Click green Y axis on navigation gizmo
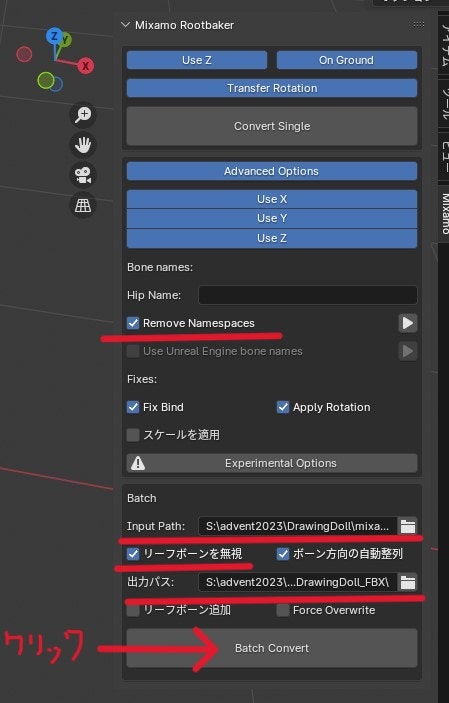Image resolution: width=449 pixels, height=703 pixels. pyautogui.click(x=65, y=40)
